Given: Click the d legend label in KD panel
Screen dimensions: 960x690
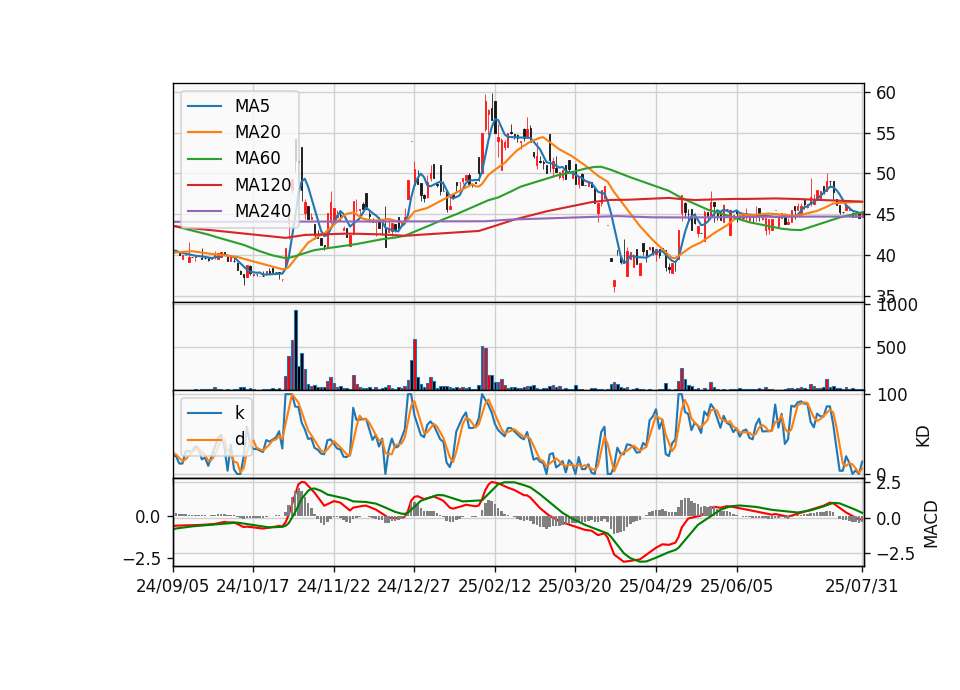Looking at the screenshot, I should coord(239,439).
